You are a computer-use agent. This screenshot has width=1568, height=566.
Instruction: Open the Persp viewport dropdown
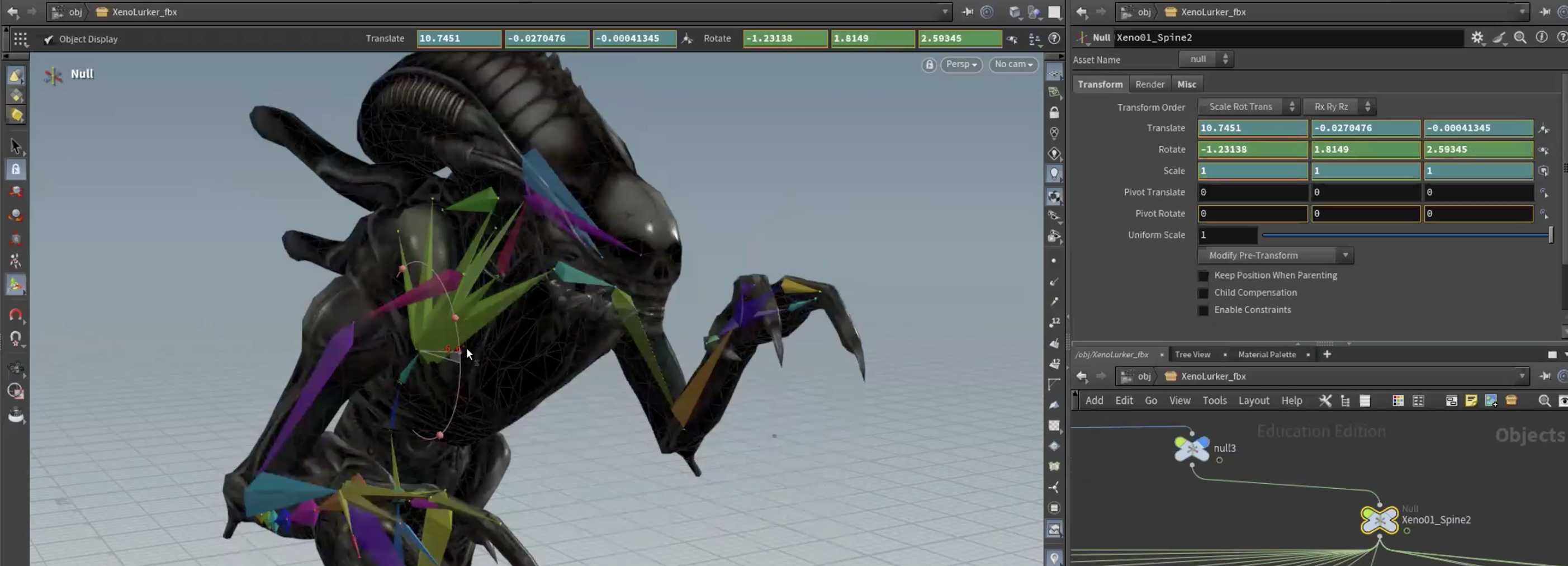[x=961, y=64]
